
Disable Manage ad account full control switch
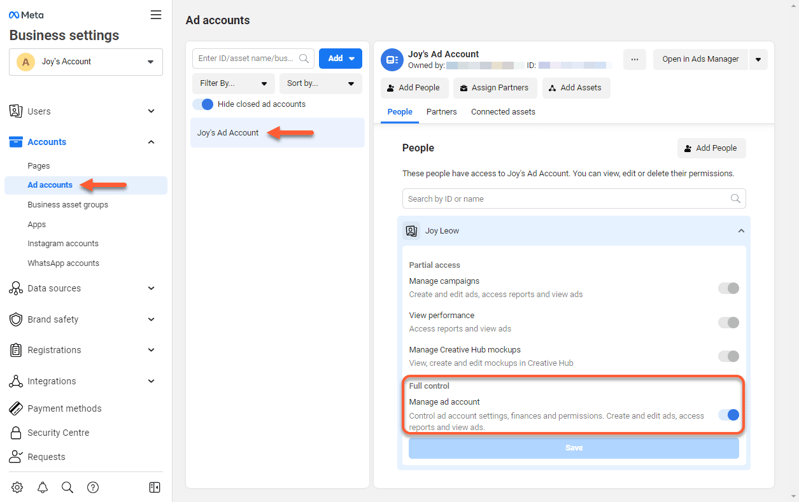point(729,415)
